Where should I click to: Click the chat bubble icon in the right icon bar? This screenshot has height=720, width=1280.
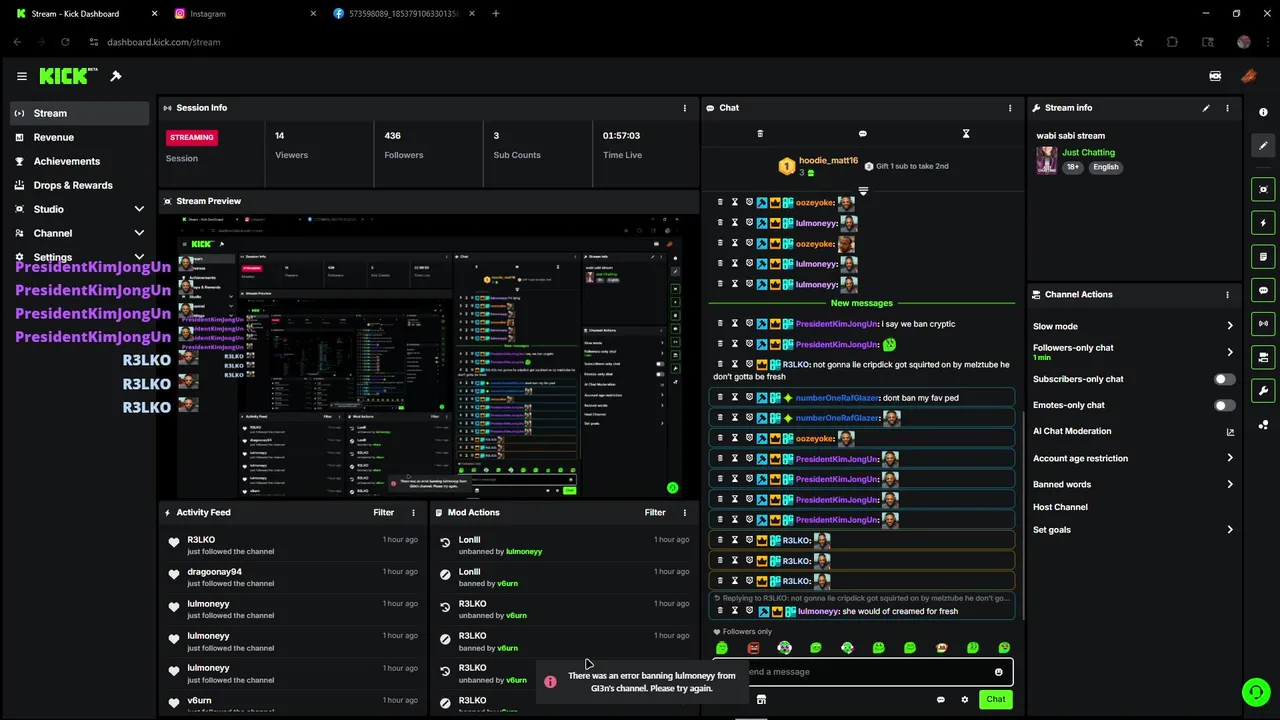click(x=1263, y=290)
